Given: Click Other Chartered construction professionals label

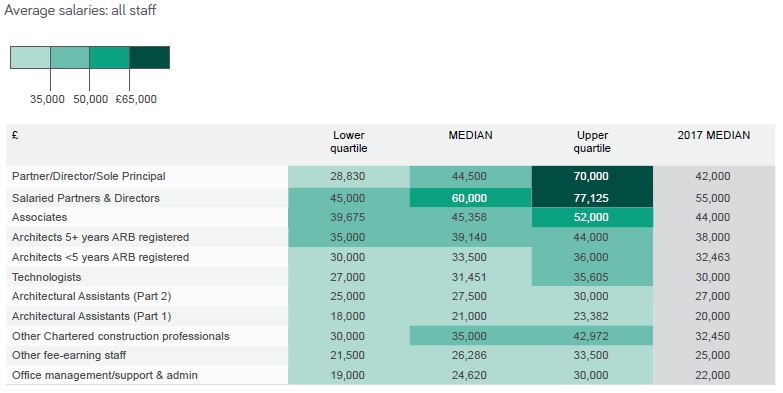Looking at the screenshot, I should (x=121, y=336).
